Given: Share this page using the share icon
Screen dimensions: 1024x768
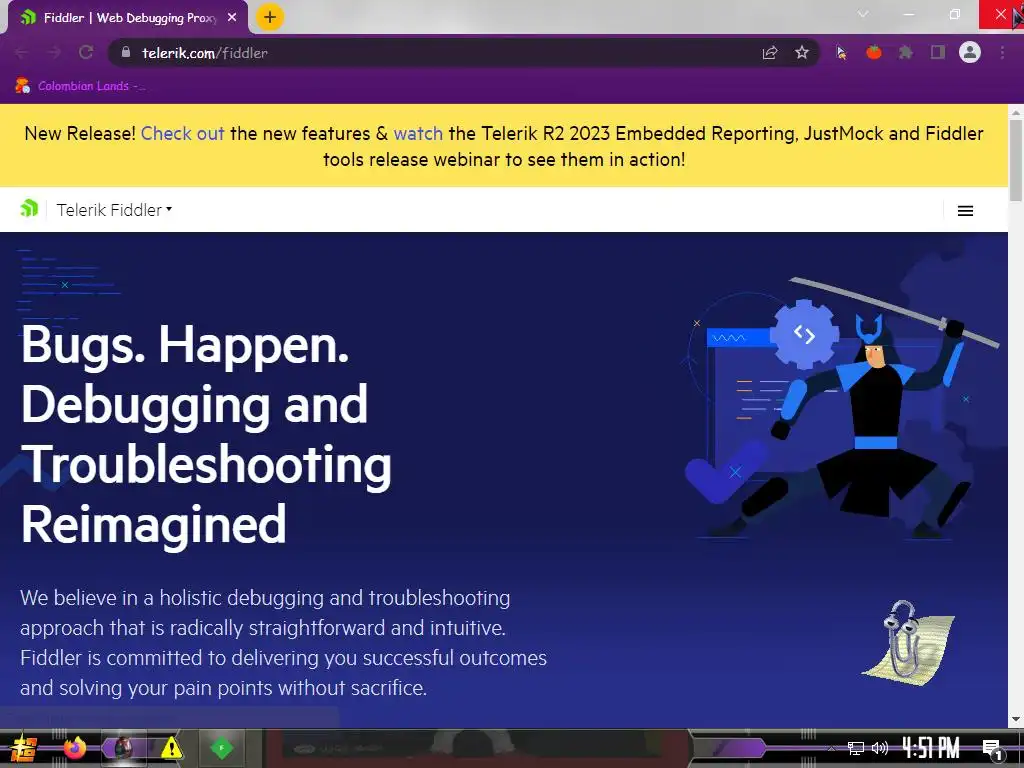Looking at the screenshot, I should point(770,52).
